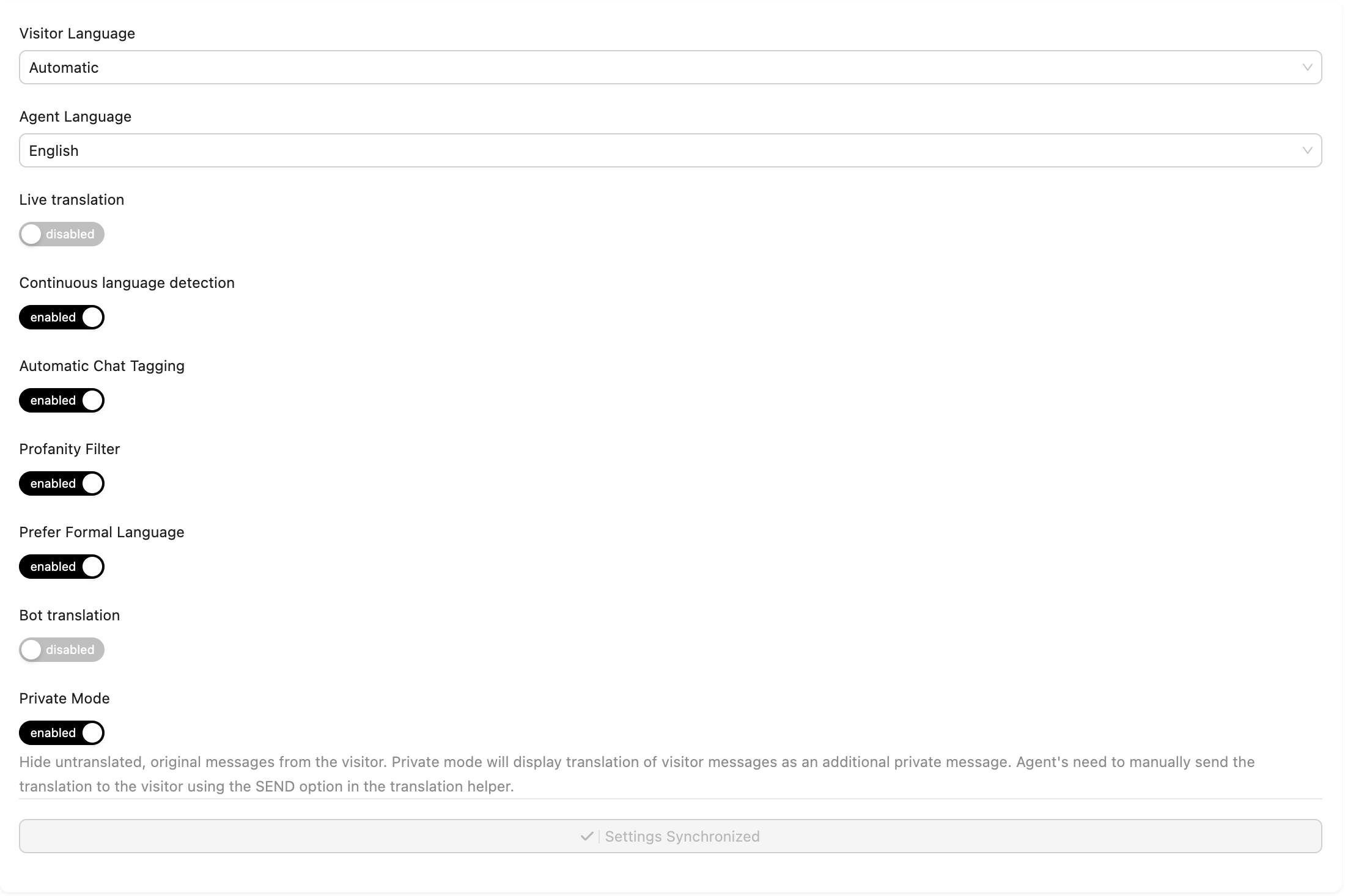
Task: Click the 'Agent Language' field label
Action: [75, 117]
